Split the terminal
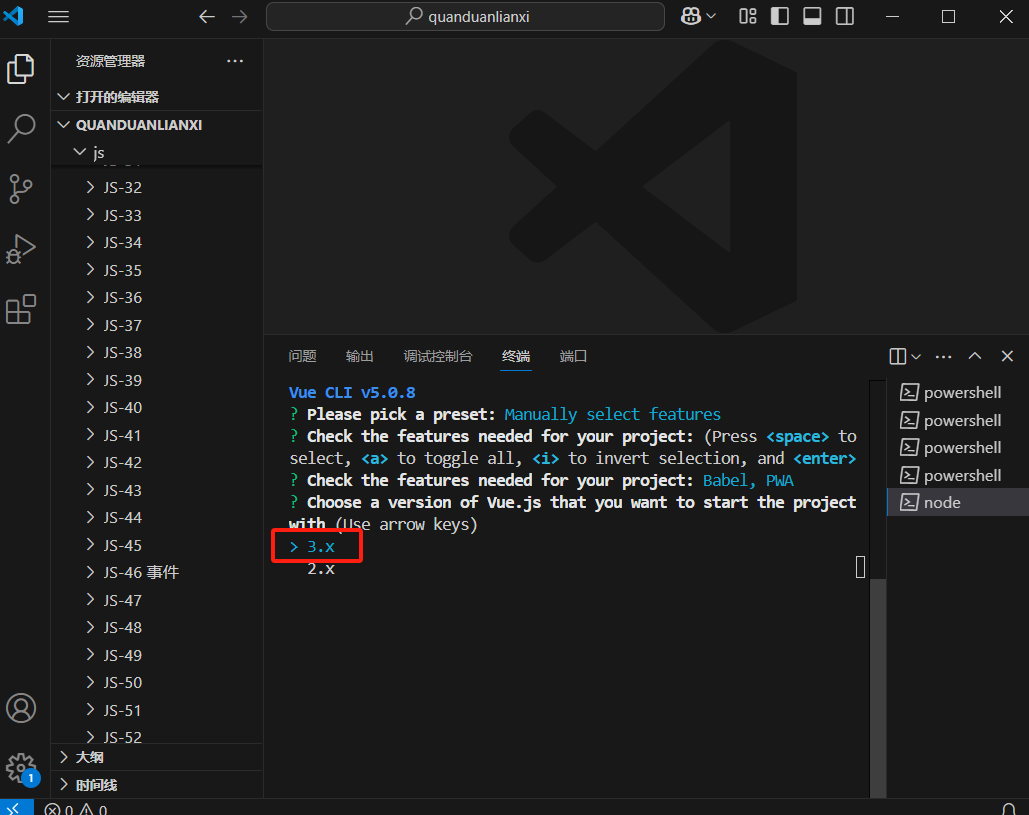Screen dimensions: 1029x815 [x=897, y=356]
